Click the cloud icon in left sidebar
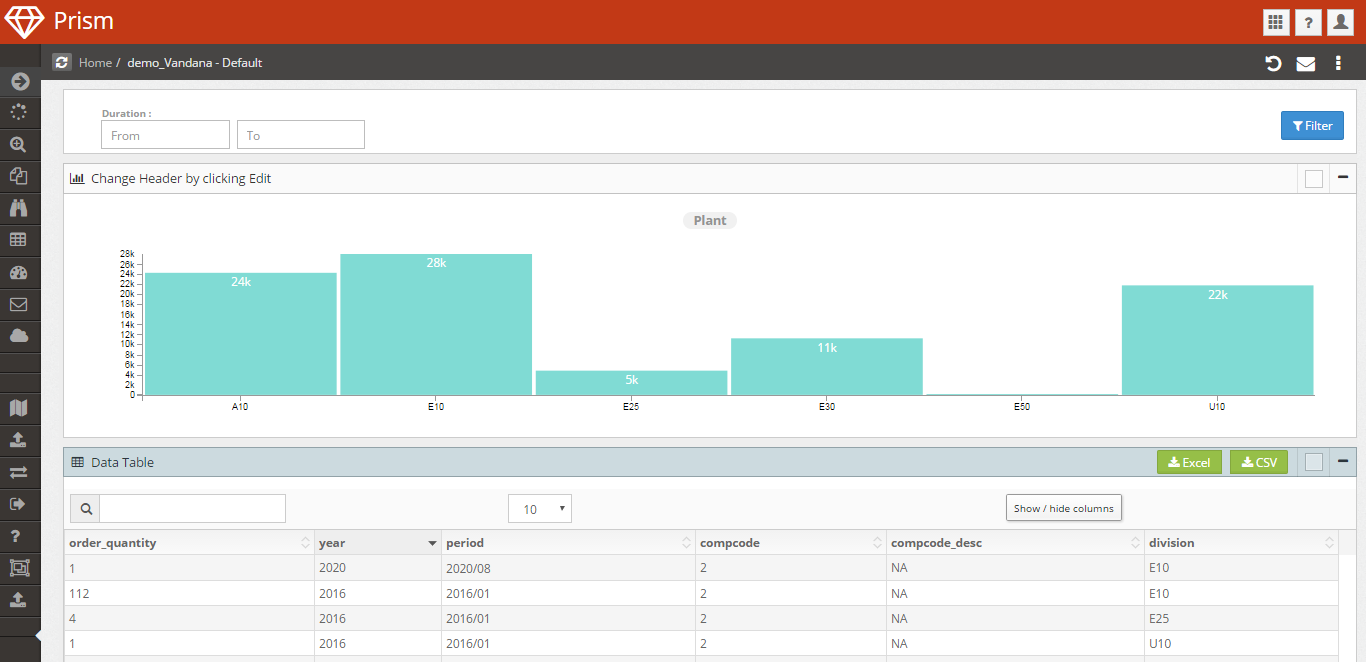 (x=19, y=336)
